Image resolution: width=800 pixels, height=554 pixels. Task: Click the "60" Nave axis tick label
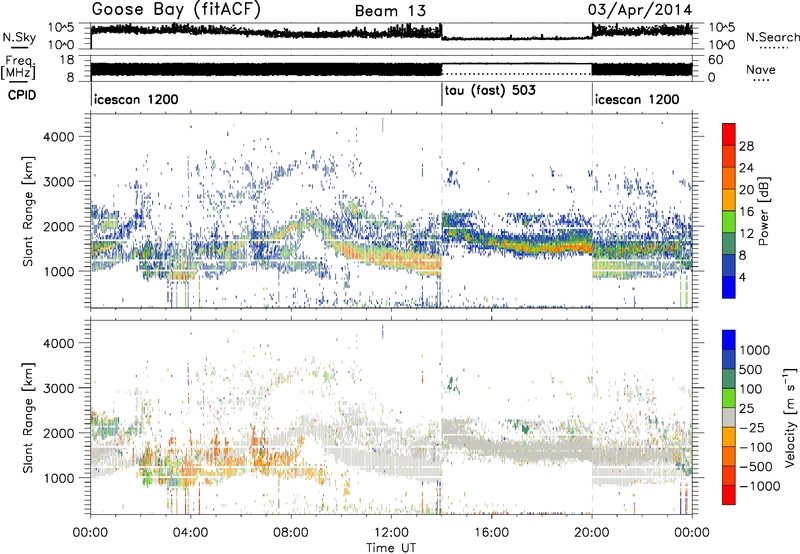coord(716,60)
